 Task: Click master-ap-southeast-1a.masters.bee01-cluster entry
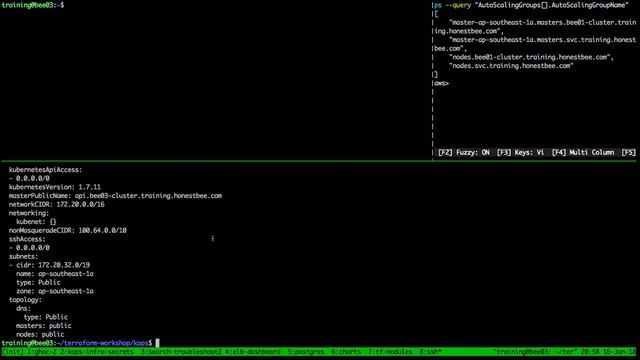click(x=535, y=27)
